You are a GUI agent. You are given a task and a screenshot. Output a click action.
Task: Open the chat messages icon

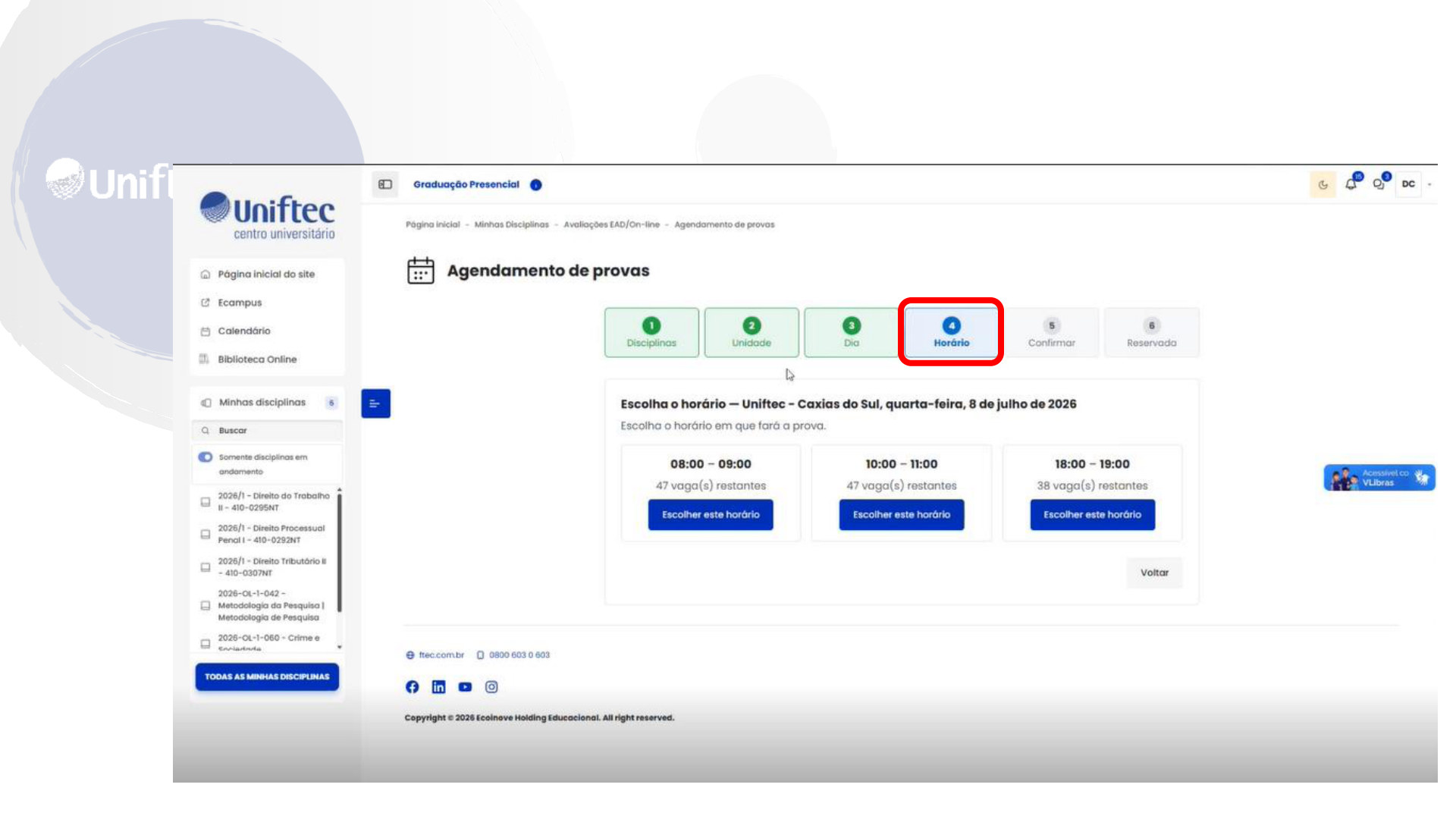[x=1379, y=184]
